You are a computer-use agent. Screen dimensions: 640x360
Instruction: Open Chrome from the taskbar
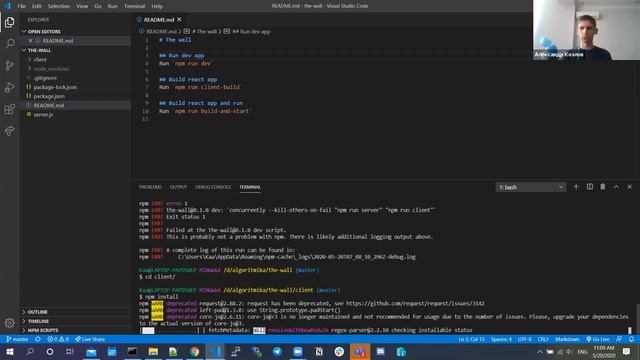pyautogui.click(x=194, y=351)
